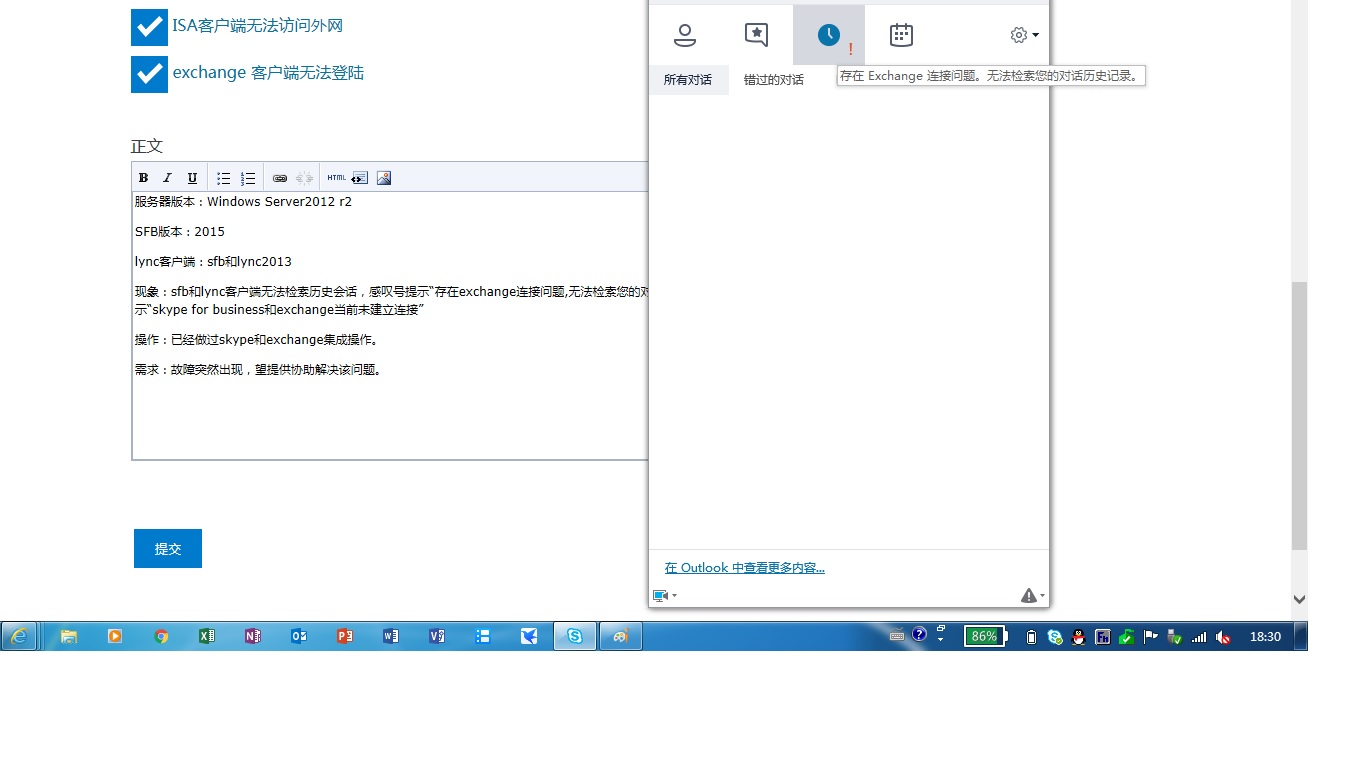Click the muted volume tray icon
Viewport: 1366px width, 768px height.
(x=1223, y=637)
